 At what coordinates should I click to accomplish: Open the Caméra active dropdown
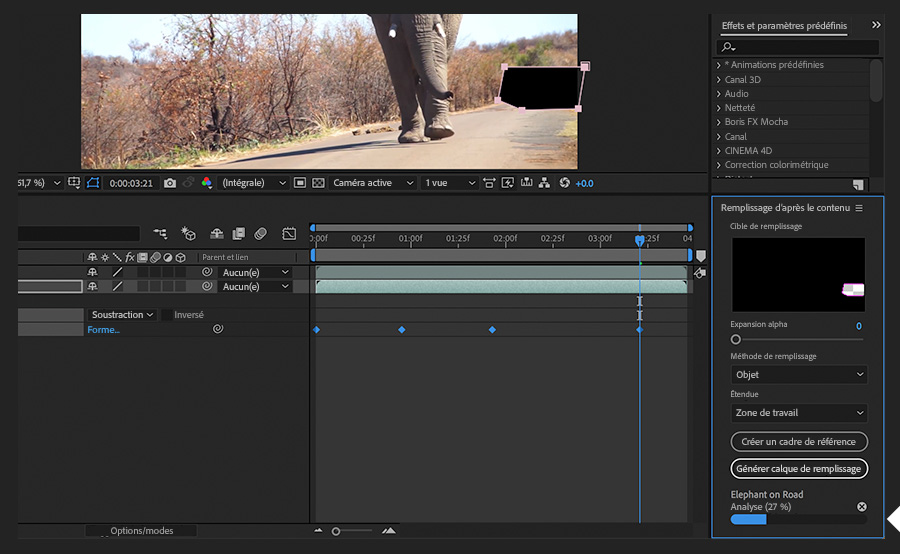[x=373, y=183]
